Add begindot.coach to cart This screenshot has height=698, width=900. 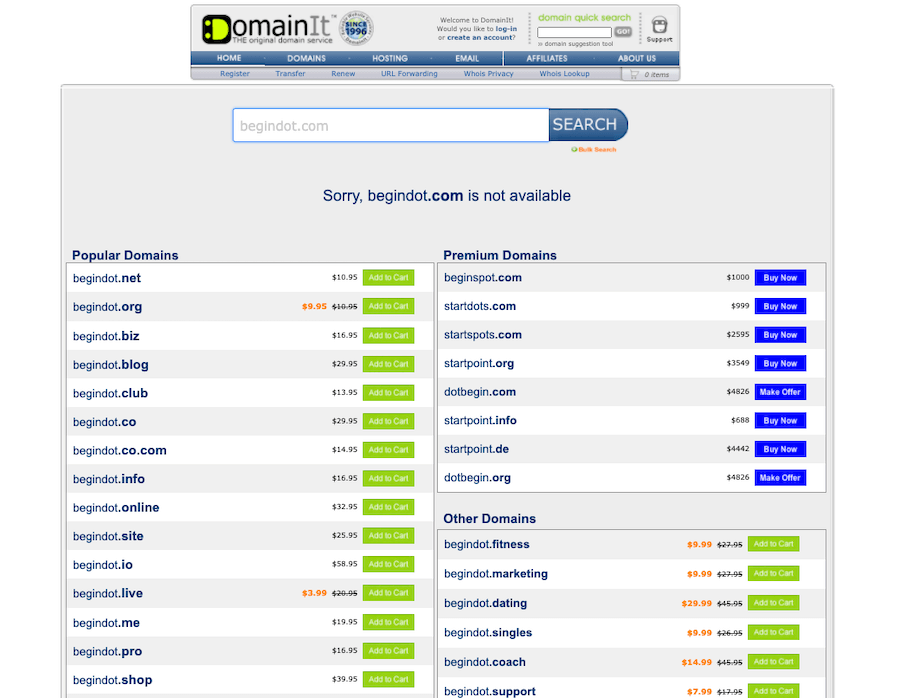pos(773,662)
